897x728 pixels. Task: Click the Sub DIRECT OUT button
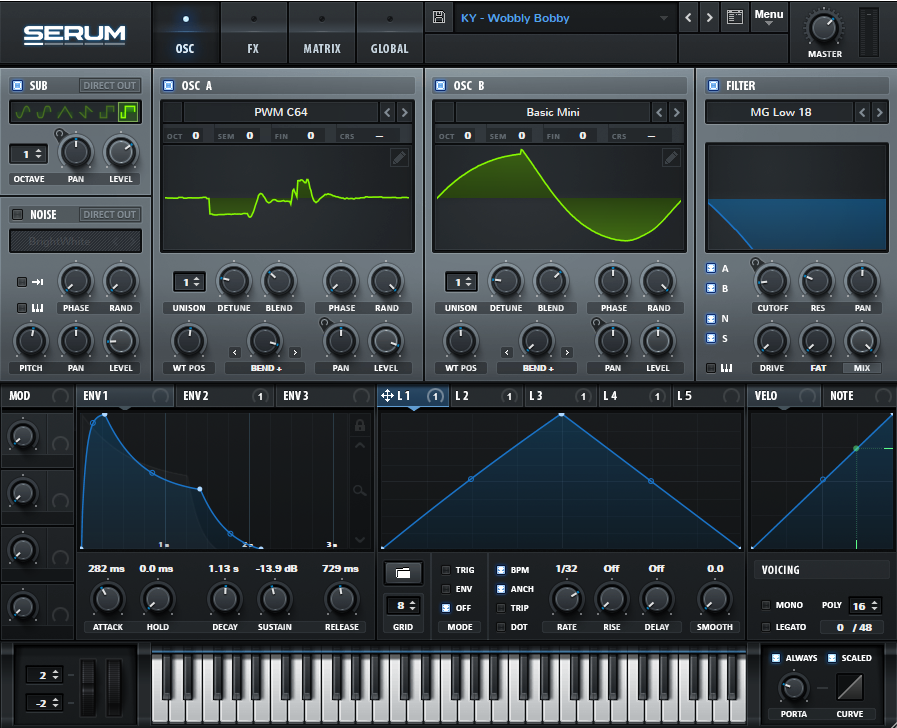(x=111, y=86)
